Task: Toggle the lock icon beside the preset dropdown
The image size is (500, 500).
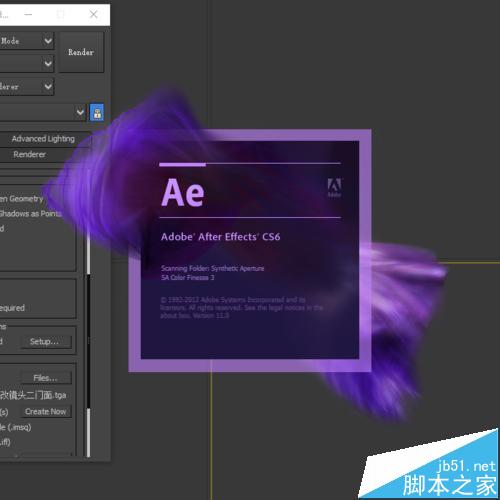Action: 97,113
